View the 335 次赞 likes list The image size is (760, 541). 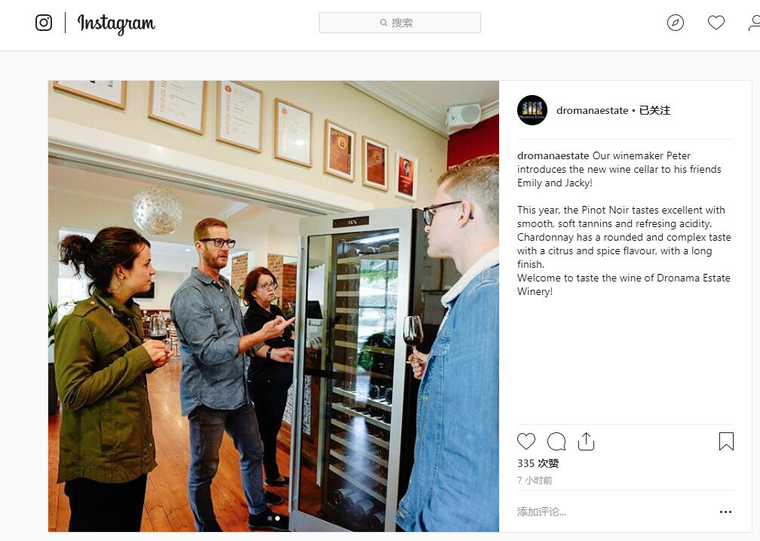pos(538,463)
